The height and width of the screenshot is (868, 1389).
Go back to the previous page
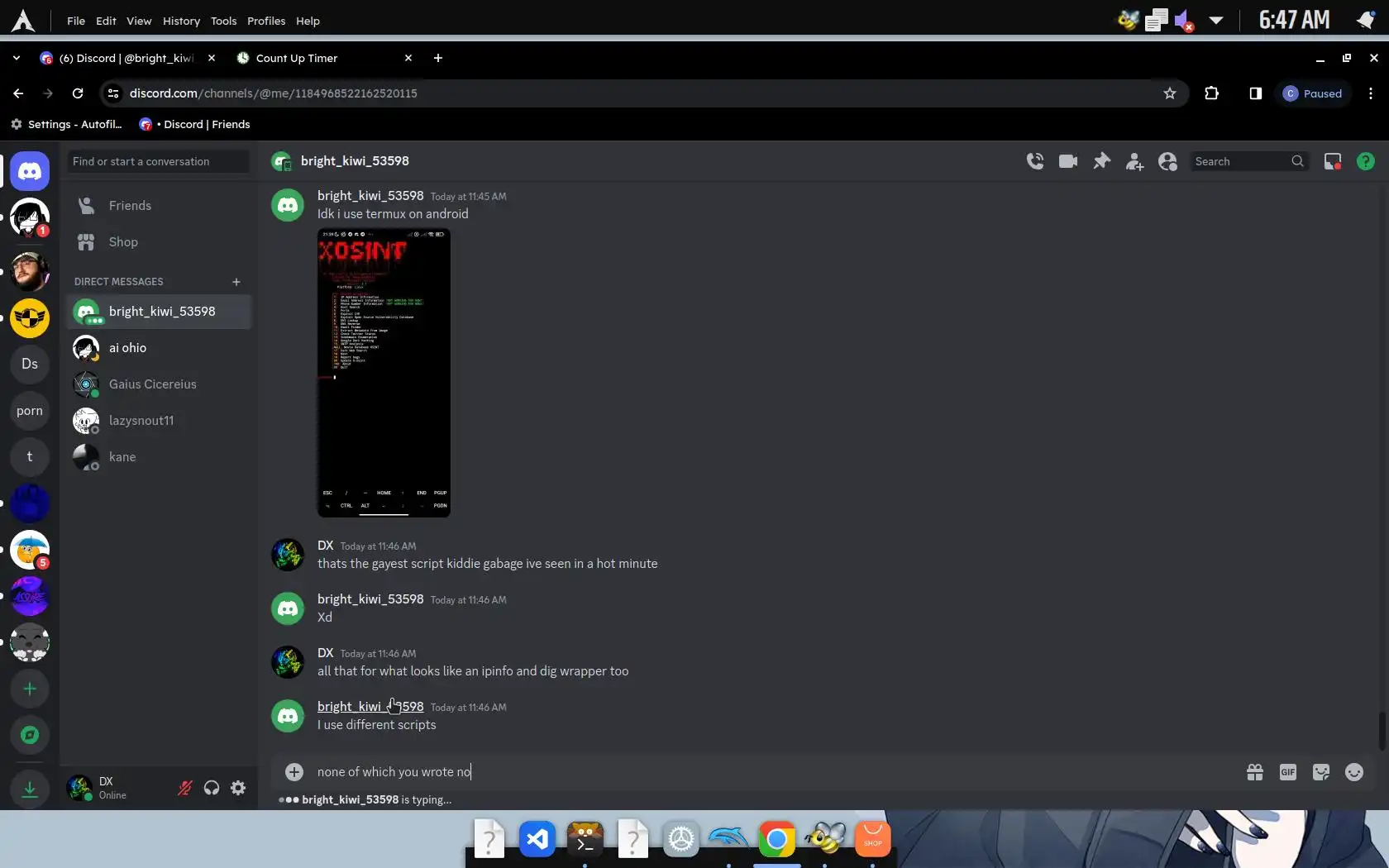(18, 93)
